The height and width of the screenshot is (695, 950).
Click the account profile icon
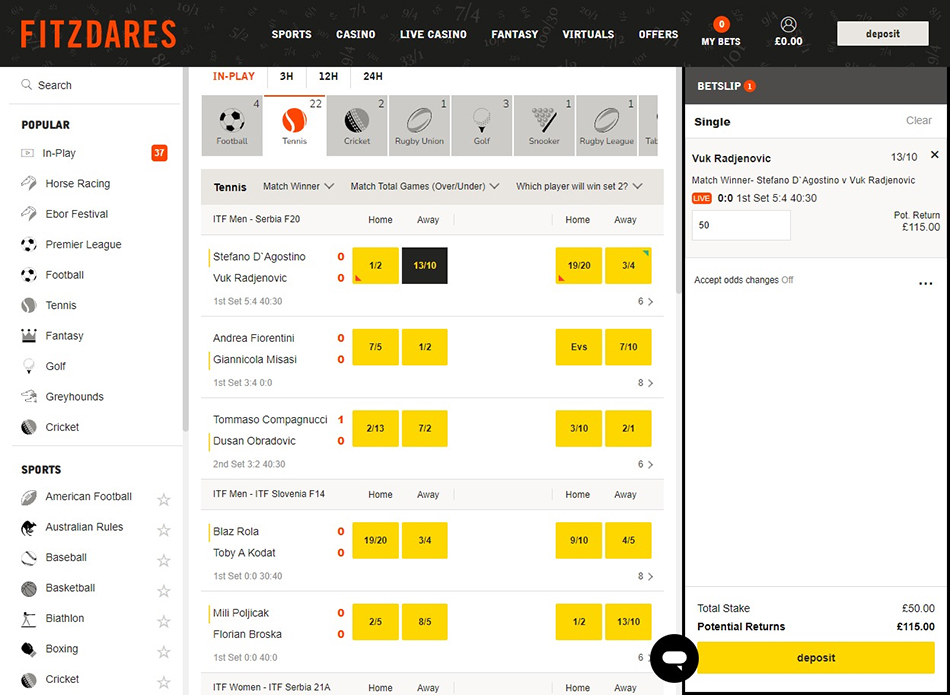788,24
